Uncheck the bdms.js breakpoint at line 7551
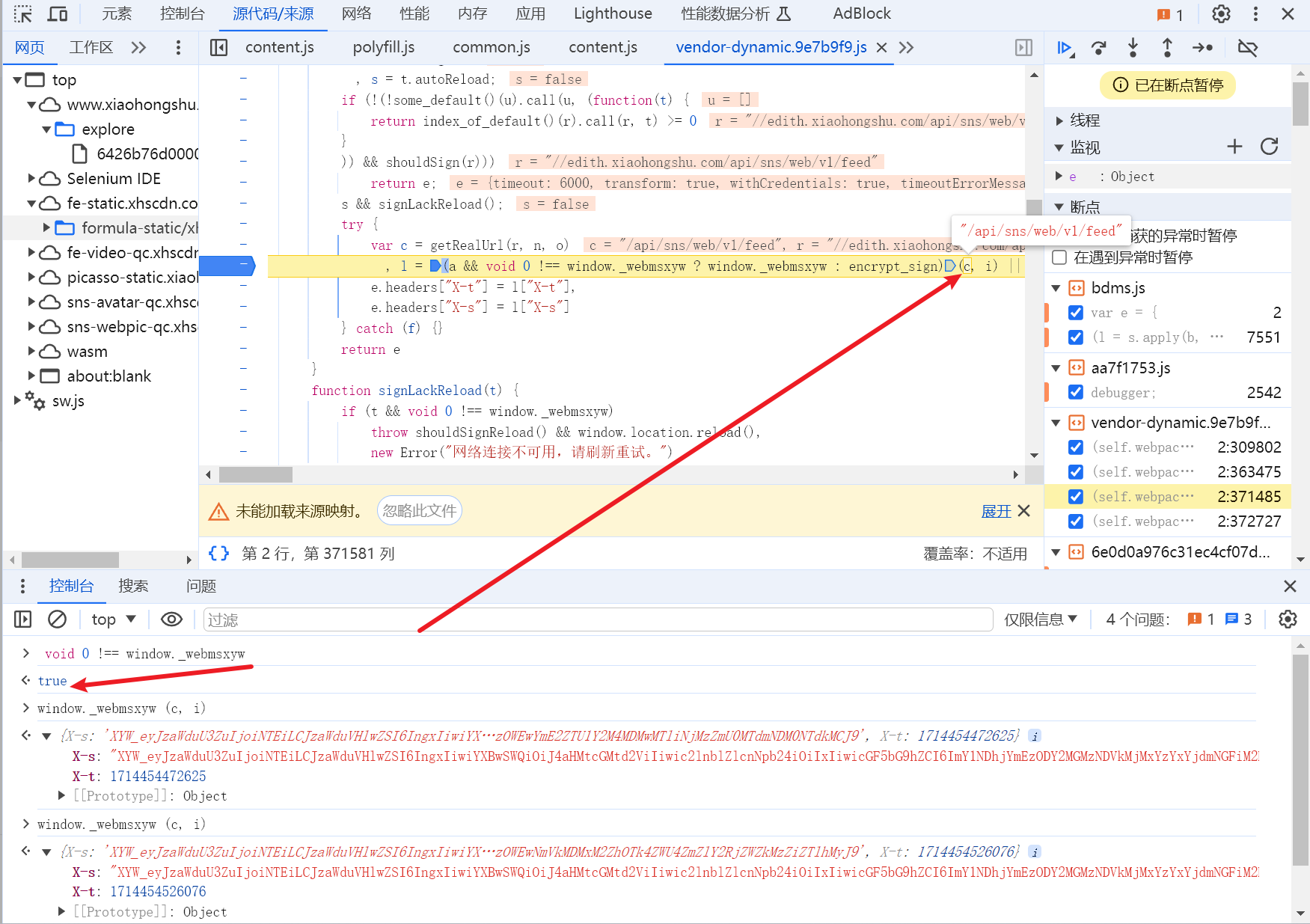The height and width of the screenshot is (924, 1310). tap(1076, 337)
